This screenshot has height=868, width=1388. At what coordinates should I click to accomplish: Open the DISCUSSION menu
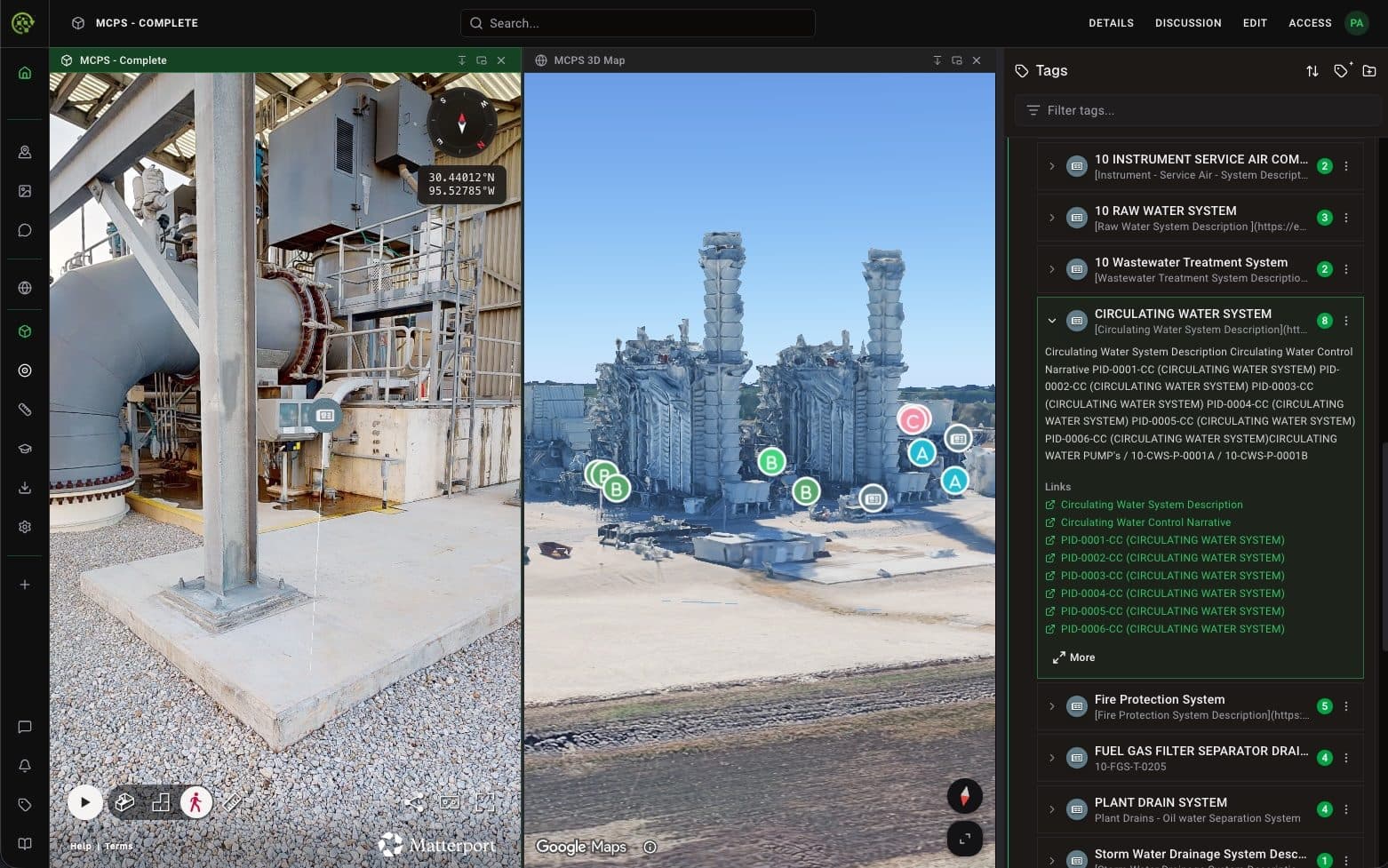(x=1188, y=23)
